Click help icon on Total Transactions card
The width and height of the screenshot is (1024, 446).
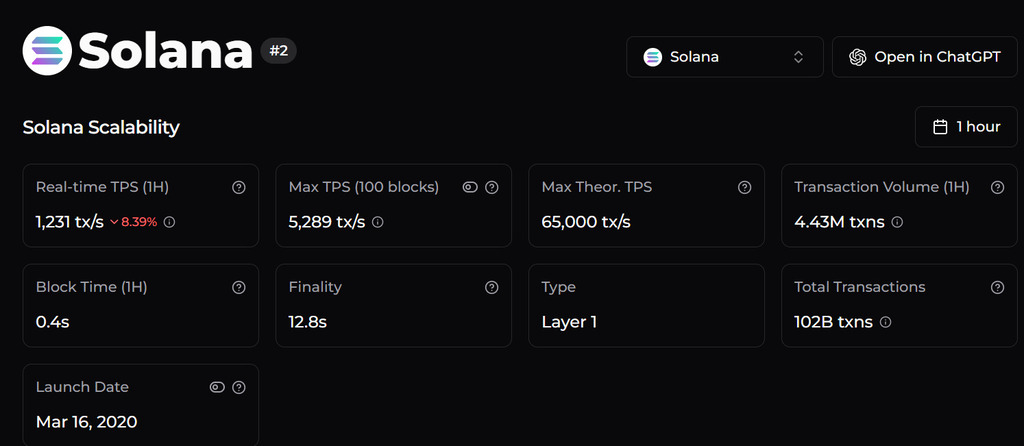tap(997, 287)
